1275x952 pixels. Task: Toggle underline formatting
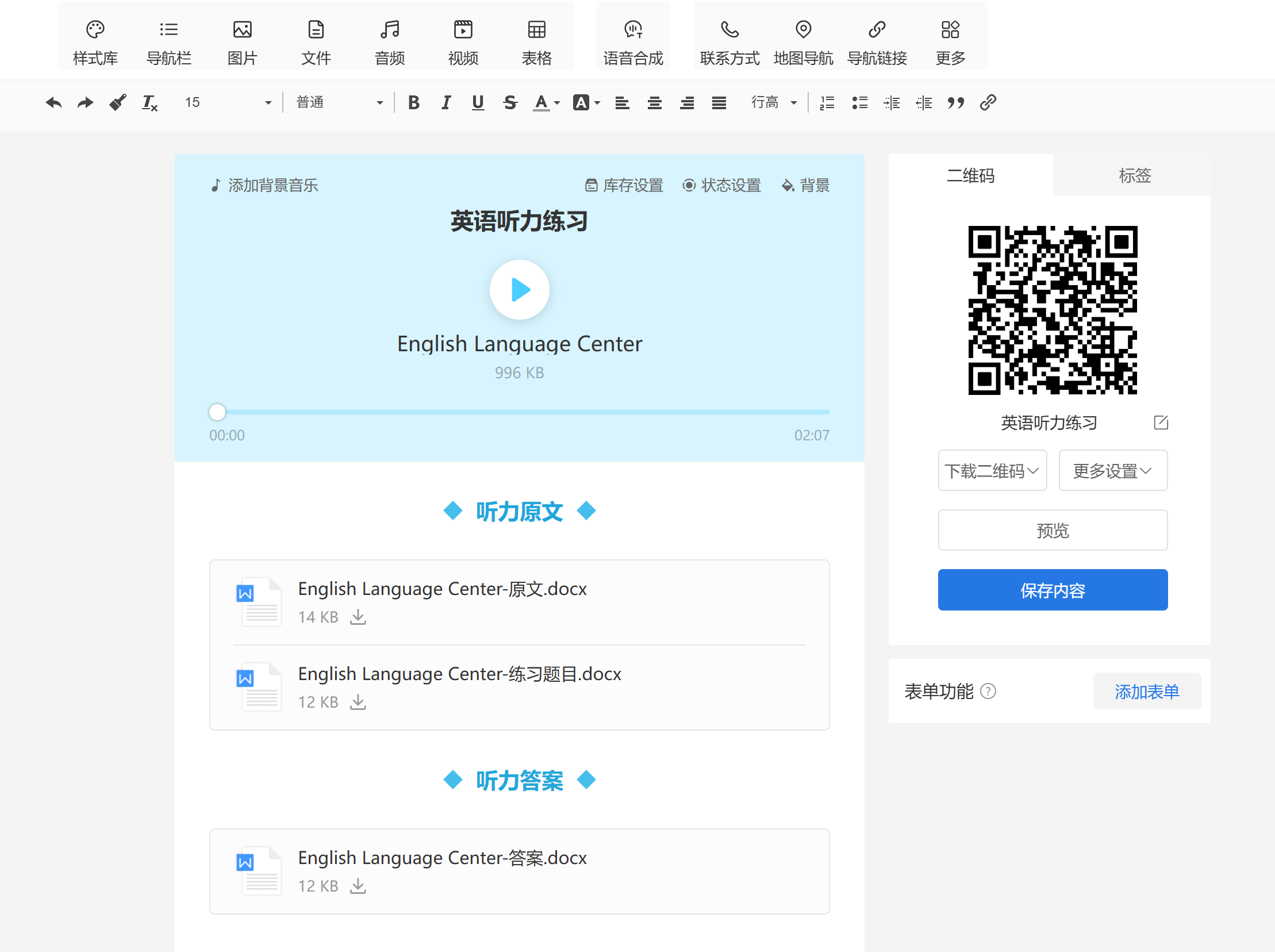click(477, 102)
